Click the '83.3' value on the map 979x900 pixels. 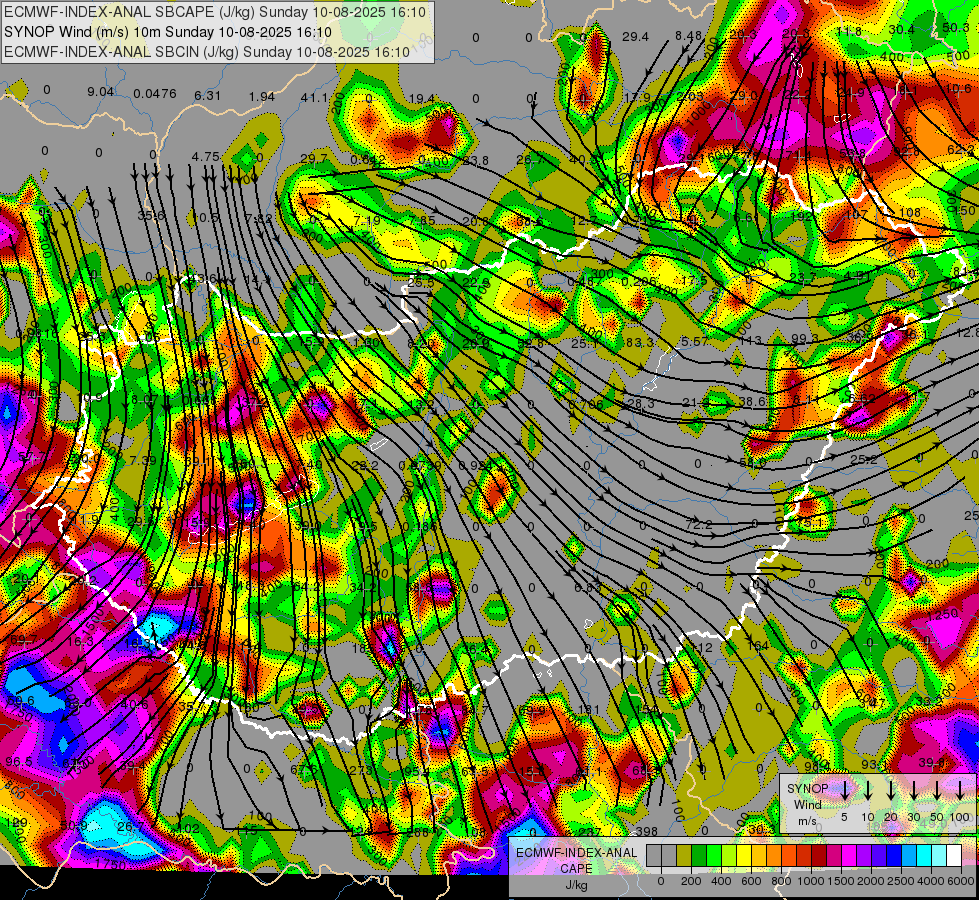tap(639, 342)
